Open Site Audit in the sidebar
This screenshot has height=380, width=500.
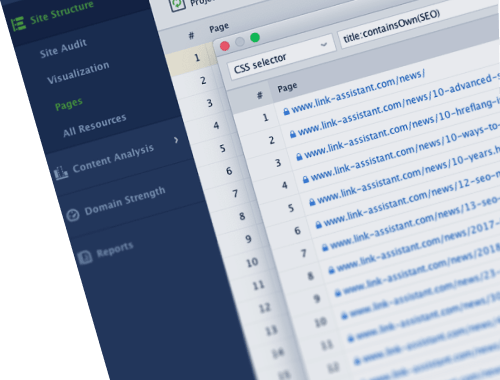point(63,48)
